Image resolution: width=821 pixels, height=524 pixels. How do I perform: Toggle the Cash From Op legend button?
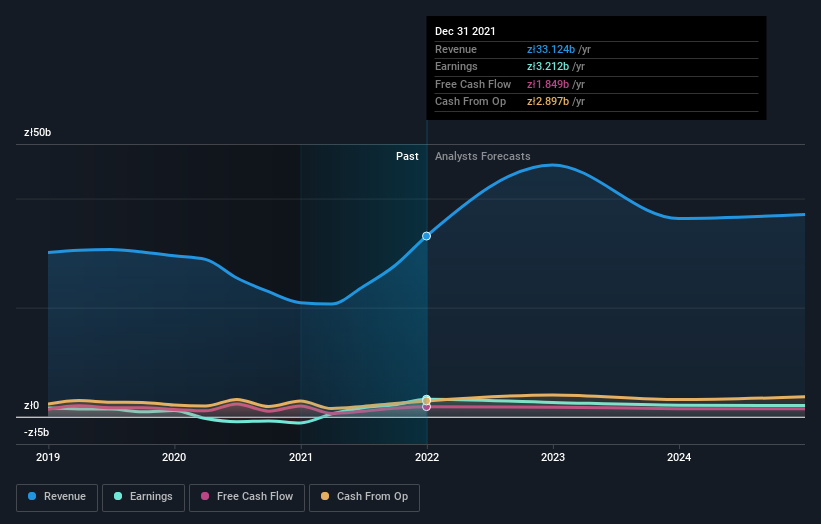tap(364, 497)
